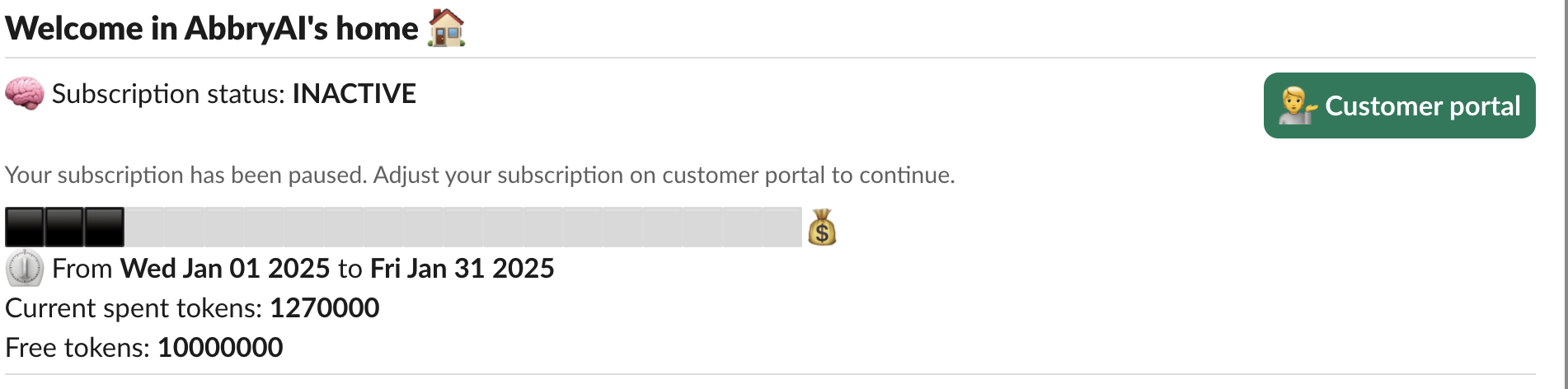
Task: Click the "Welcome in AbbryAI's home" heading
Action: click(x=212, y=29)
